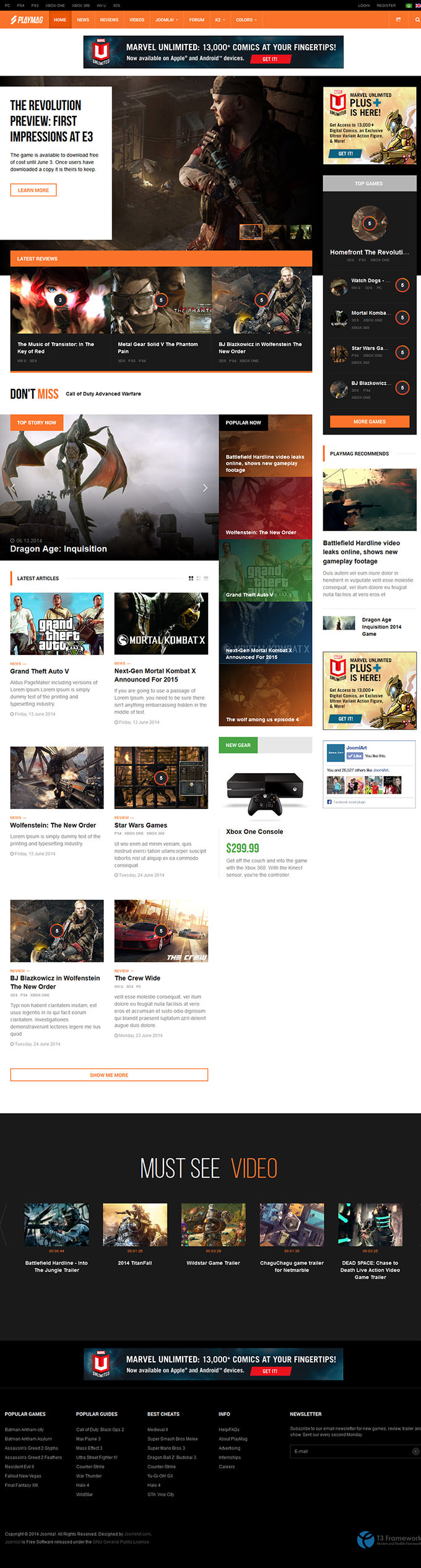Click the PlayMag logo

pyautogui.click(x=27, y=20)
